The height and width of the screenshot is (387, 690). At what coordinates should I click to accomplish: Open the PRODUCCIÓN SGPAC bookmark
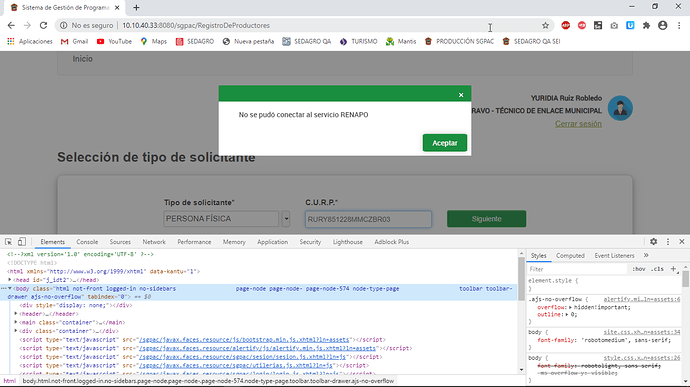(459, 41)
